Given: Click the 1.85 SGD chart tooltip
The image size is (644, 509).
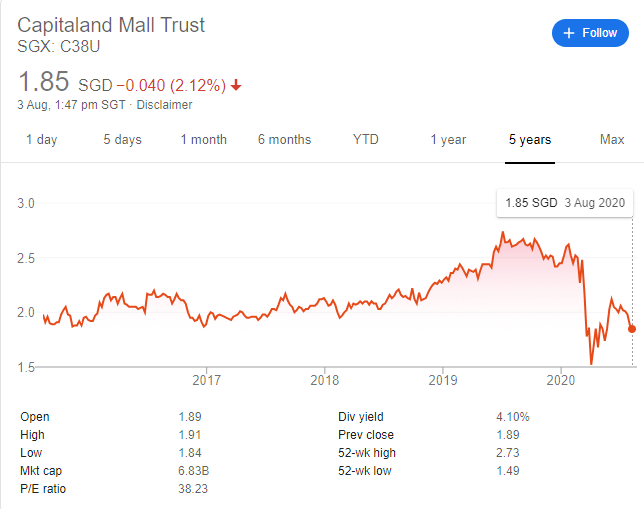Looking at the screenshot, I should (x=564, y=203).
